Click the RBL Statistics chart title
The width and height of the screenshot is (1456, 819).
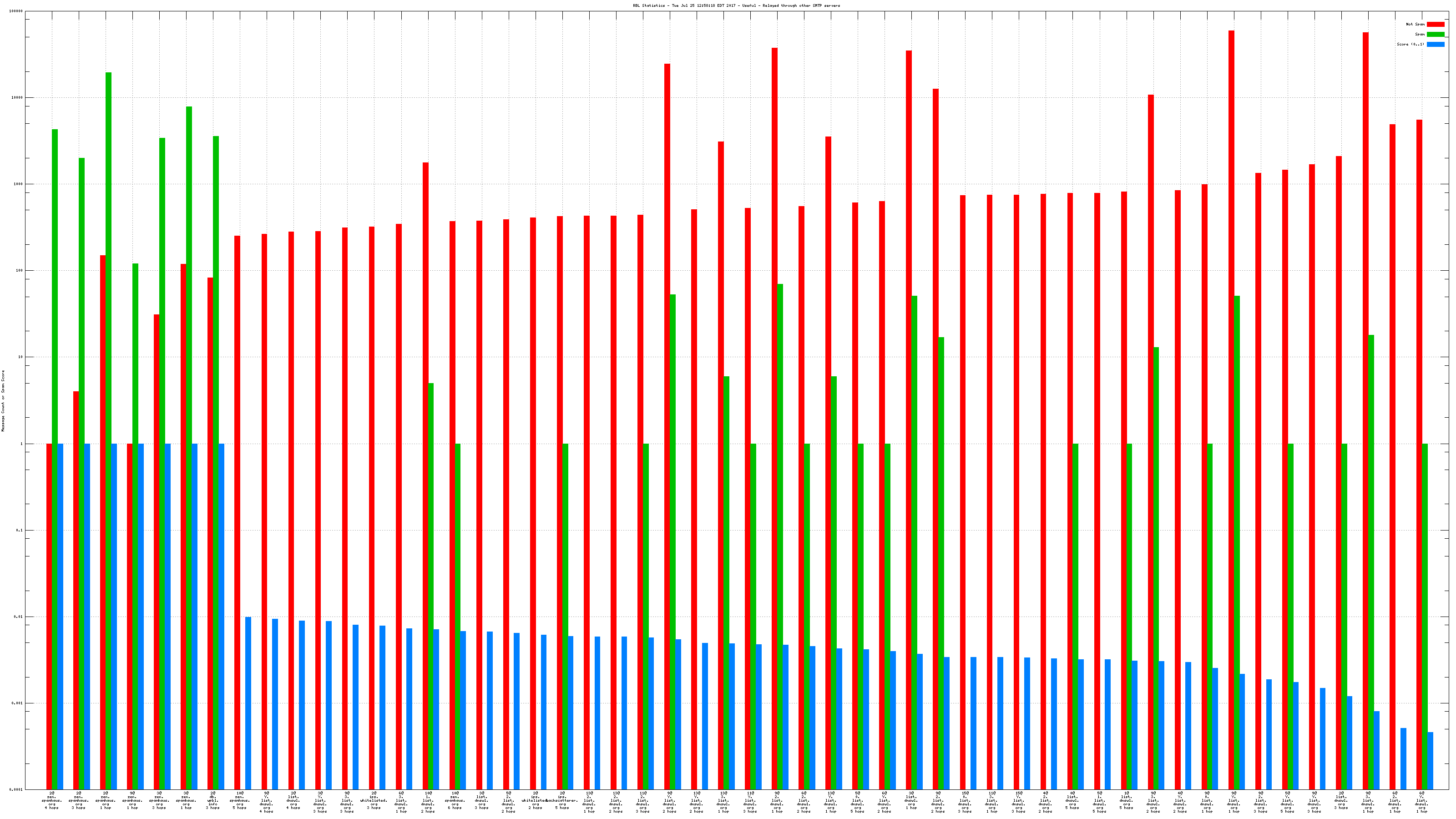click(x=736, y=5)
